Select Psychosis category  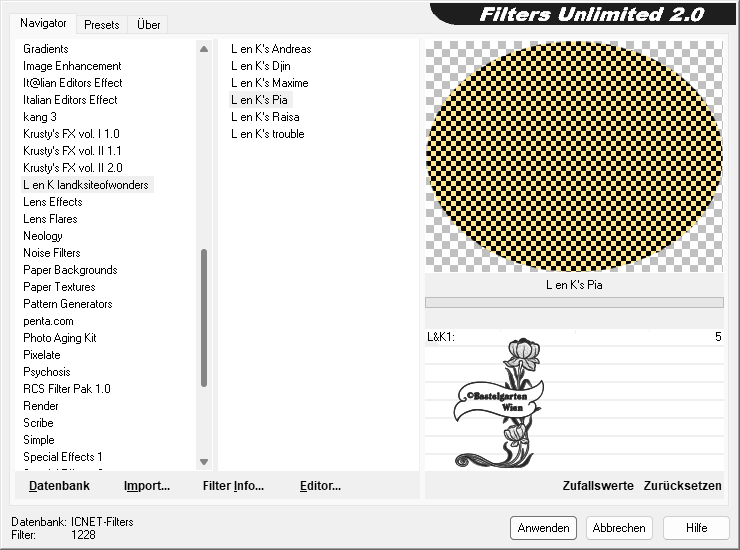(47, 372)
